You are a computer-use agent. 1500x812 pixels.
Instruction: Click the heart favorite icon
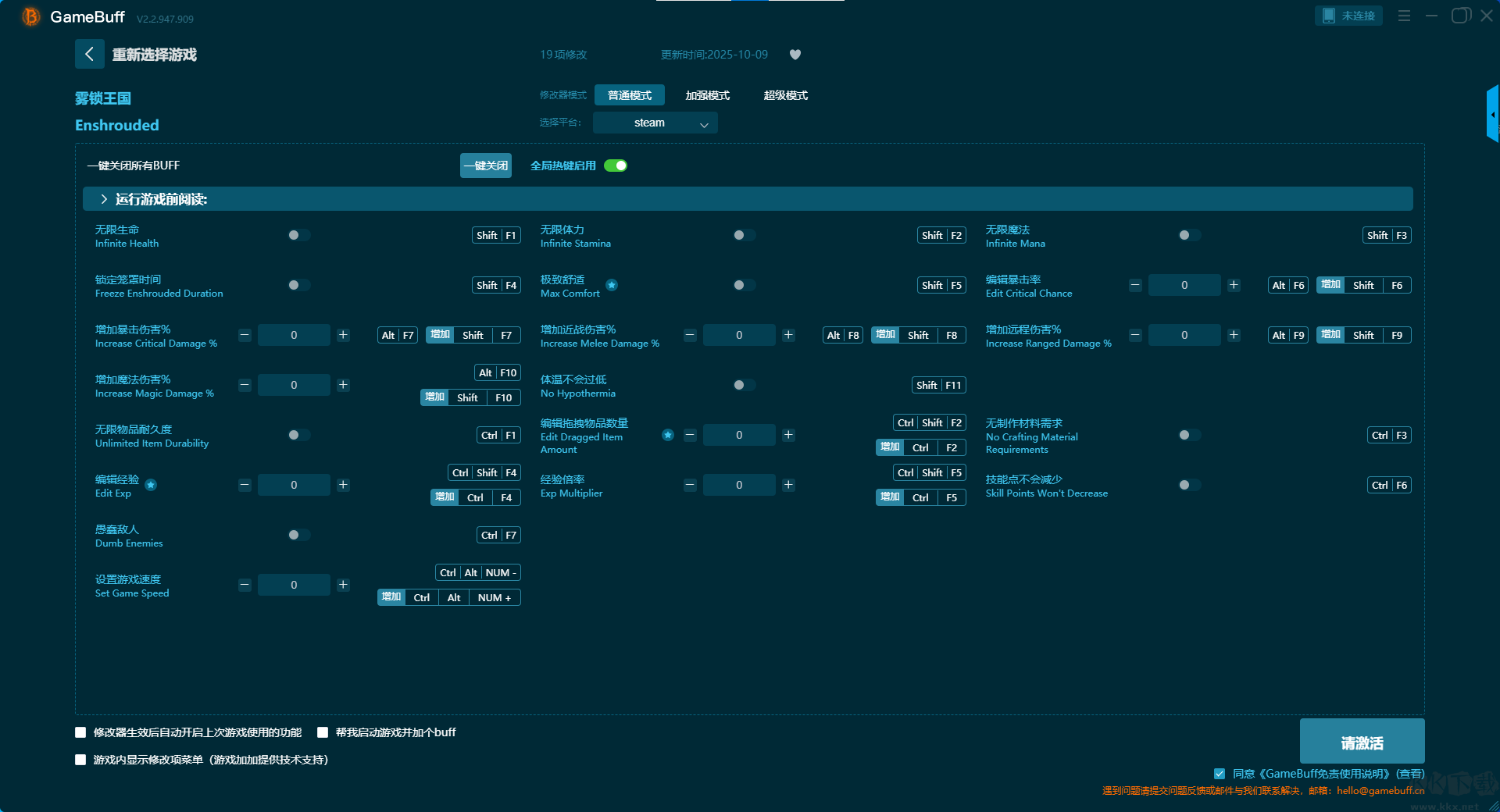795,55
